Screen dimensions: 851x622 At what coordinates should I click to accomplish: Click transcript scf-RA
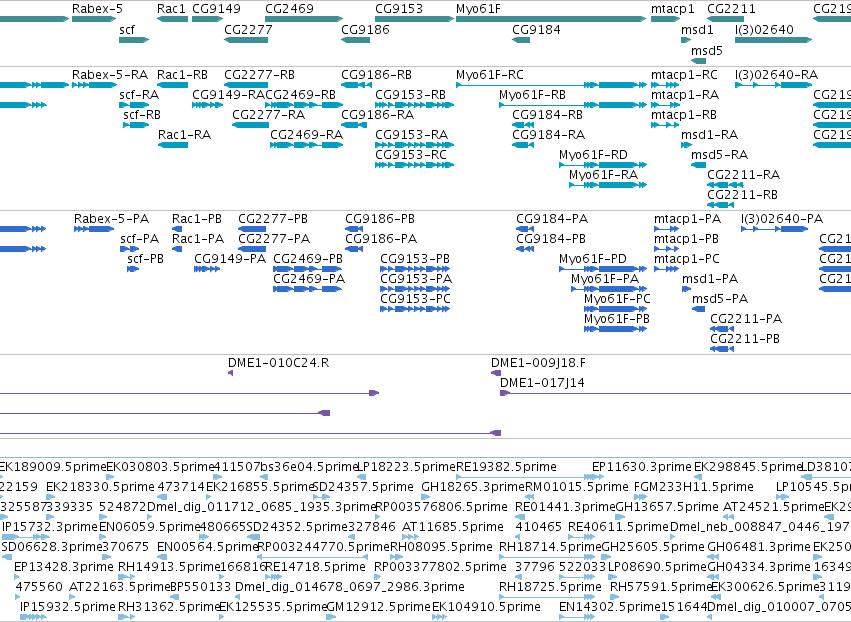pos(139,95)
